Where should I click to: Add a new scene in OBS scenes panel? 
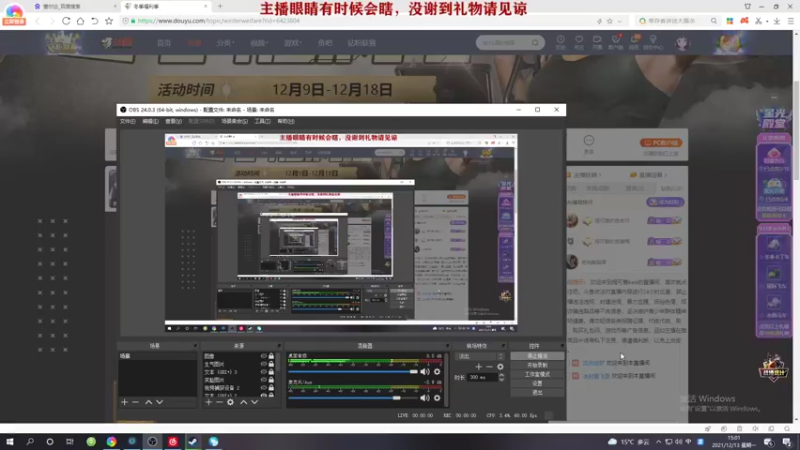[x=124, y=402]
